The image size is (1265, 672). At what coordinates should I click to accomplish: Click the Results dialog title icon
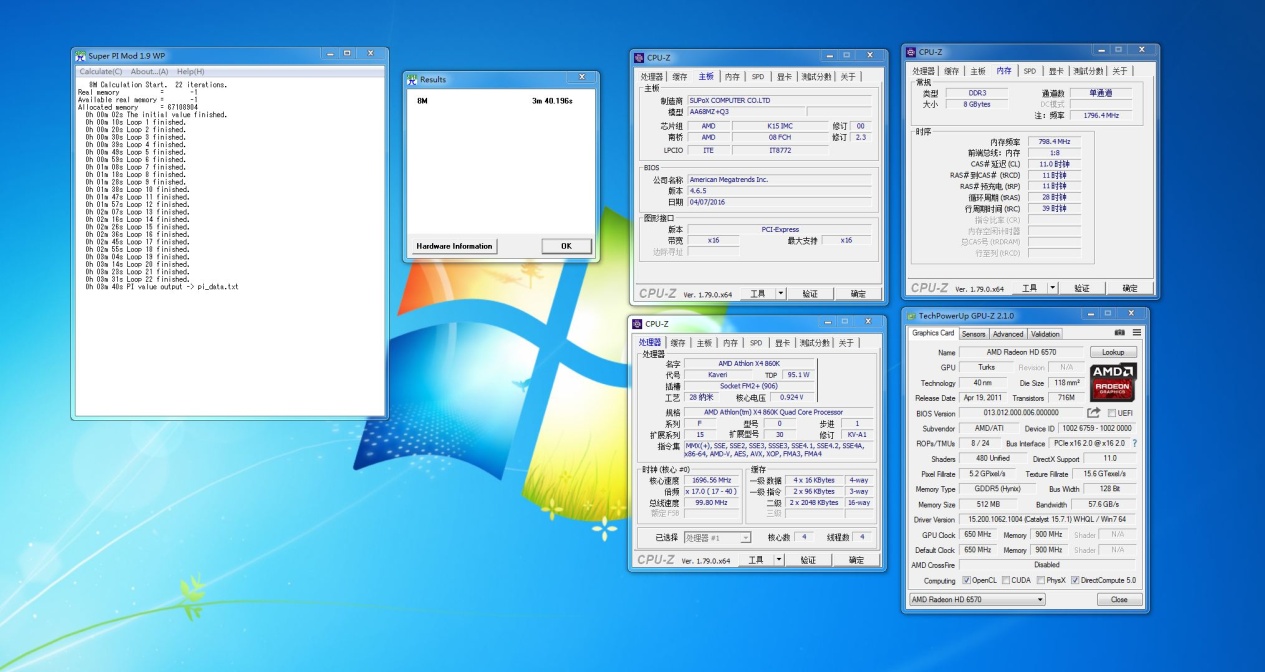point(412,80)
